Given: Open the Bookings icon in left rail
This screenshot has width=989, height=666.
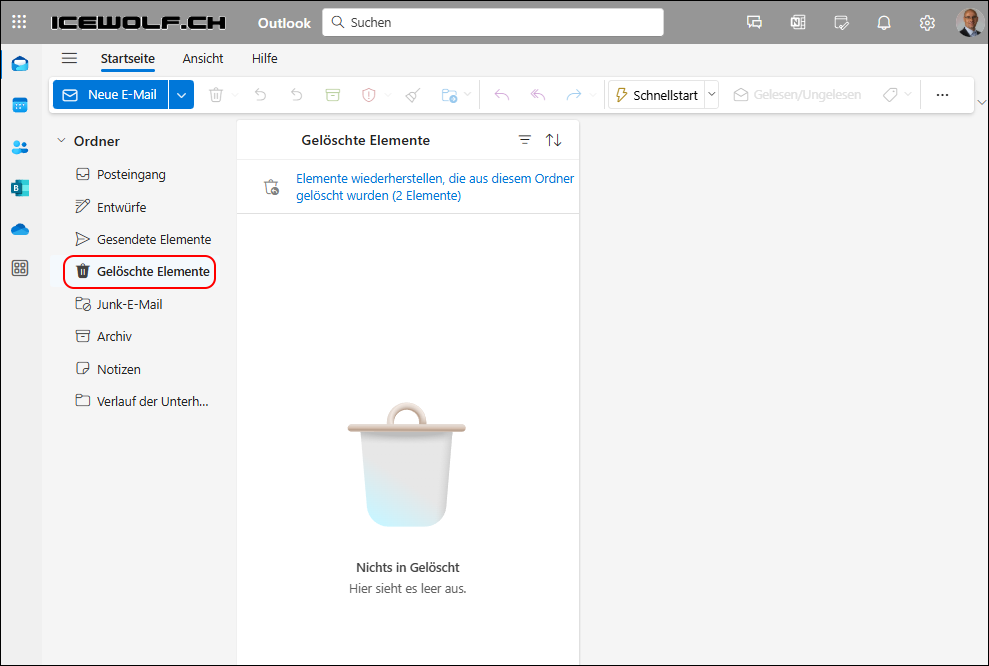Looking at the screenshot, I should pyautogui.click(x=20, y=188).
